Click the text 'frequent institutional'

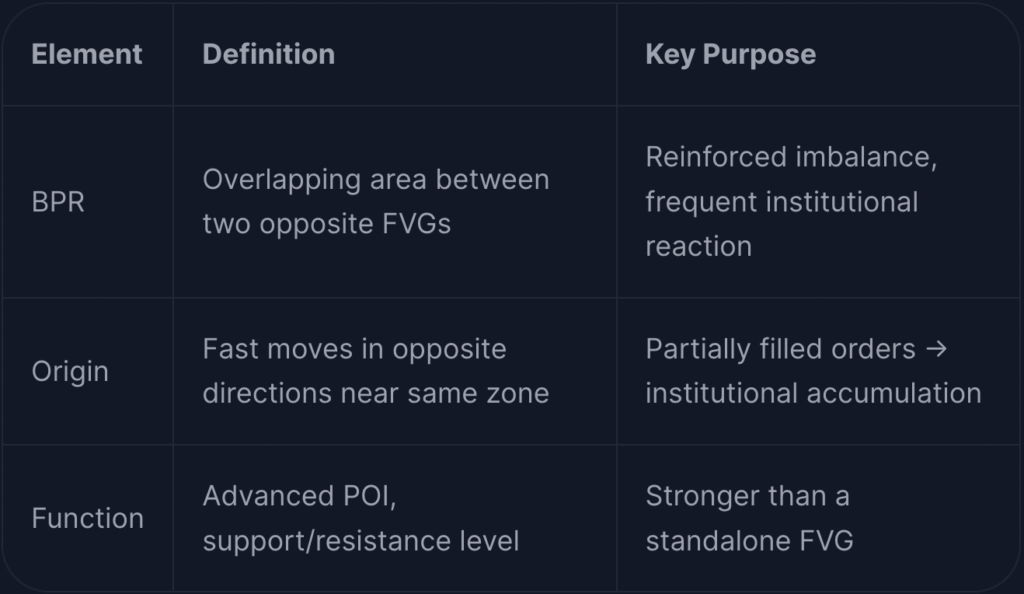782,202
